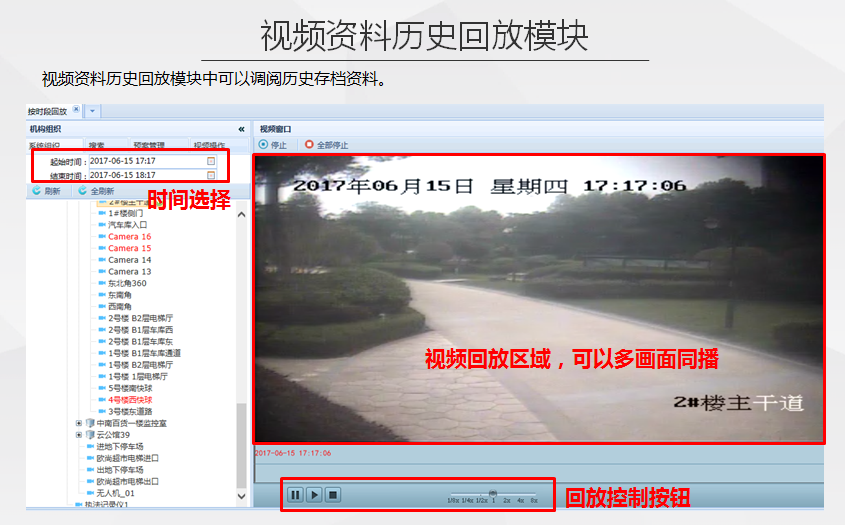Viewport: 845px width, 525px height.
Task: Stop playback with the square stop button
Action: pyautogui.click(x=333, y=494)
